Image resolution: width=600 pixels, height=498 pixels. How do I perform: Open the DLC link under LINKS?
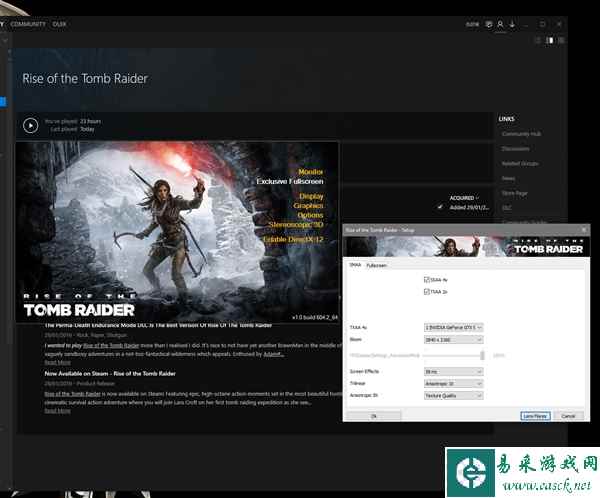click(507, 208)
